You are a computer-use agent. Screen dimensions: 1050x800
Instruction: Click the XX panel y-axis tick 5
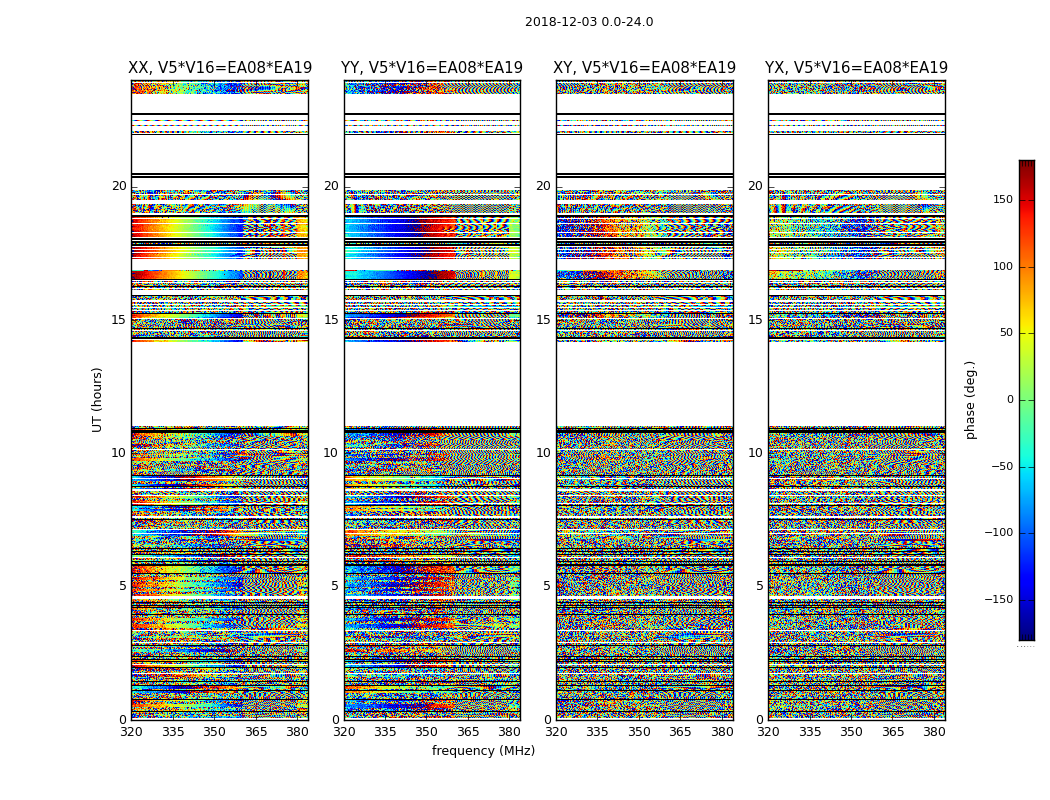tap(123, 586)
